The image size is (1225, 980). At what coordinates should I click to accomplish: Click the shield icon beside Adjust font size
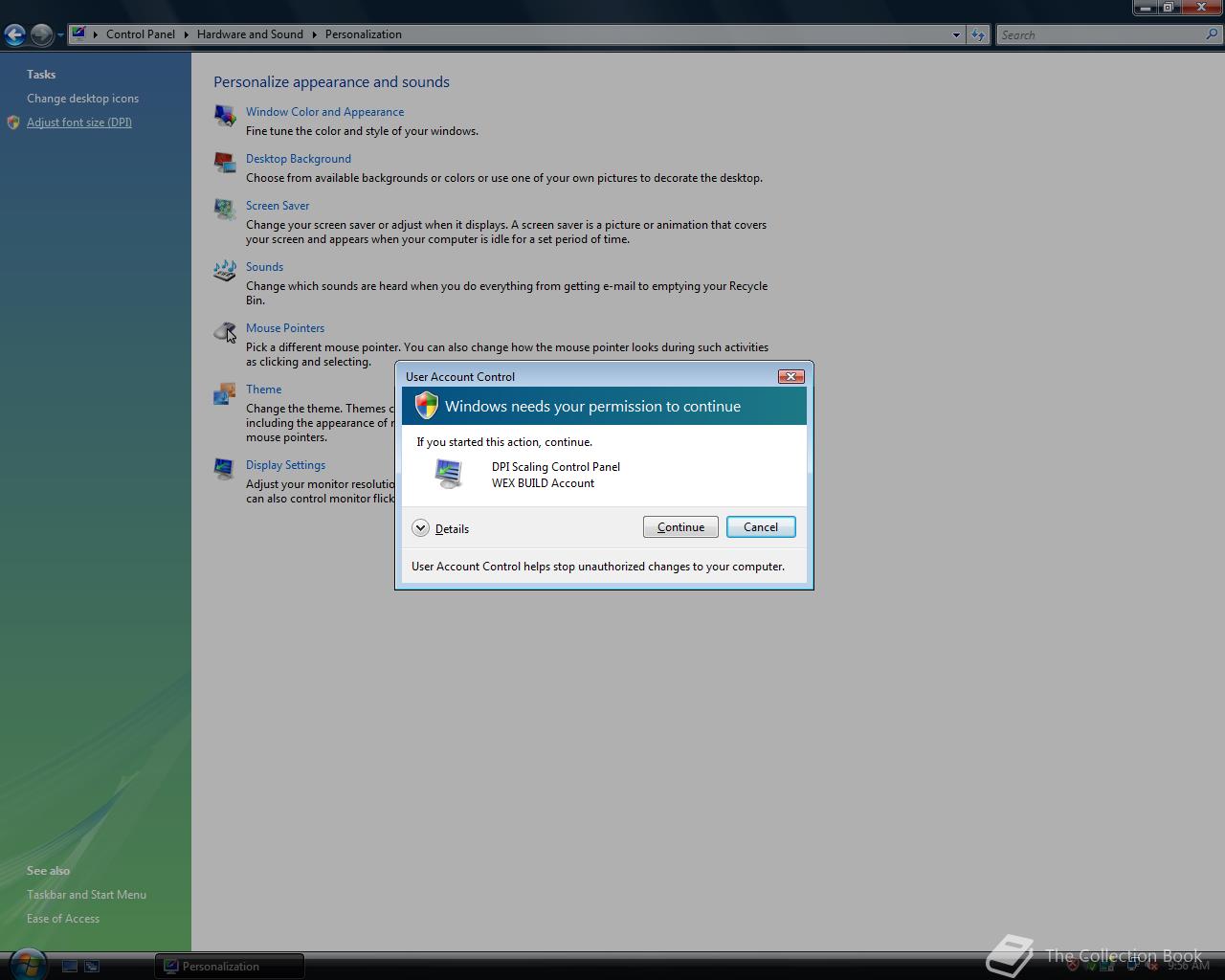point(13,122)
